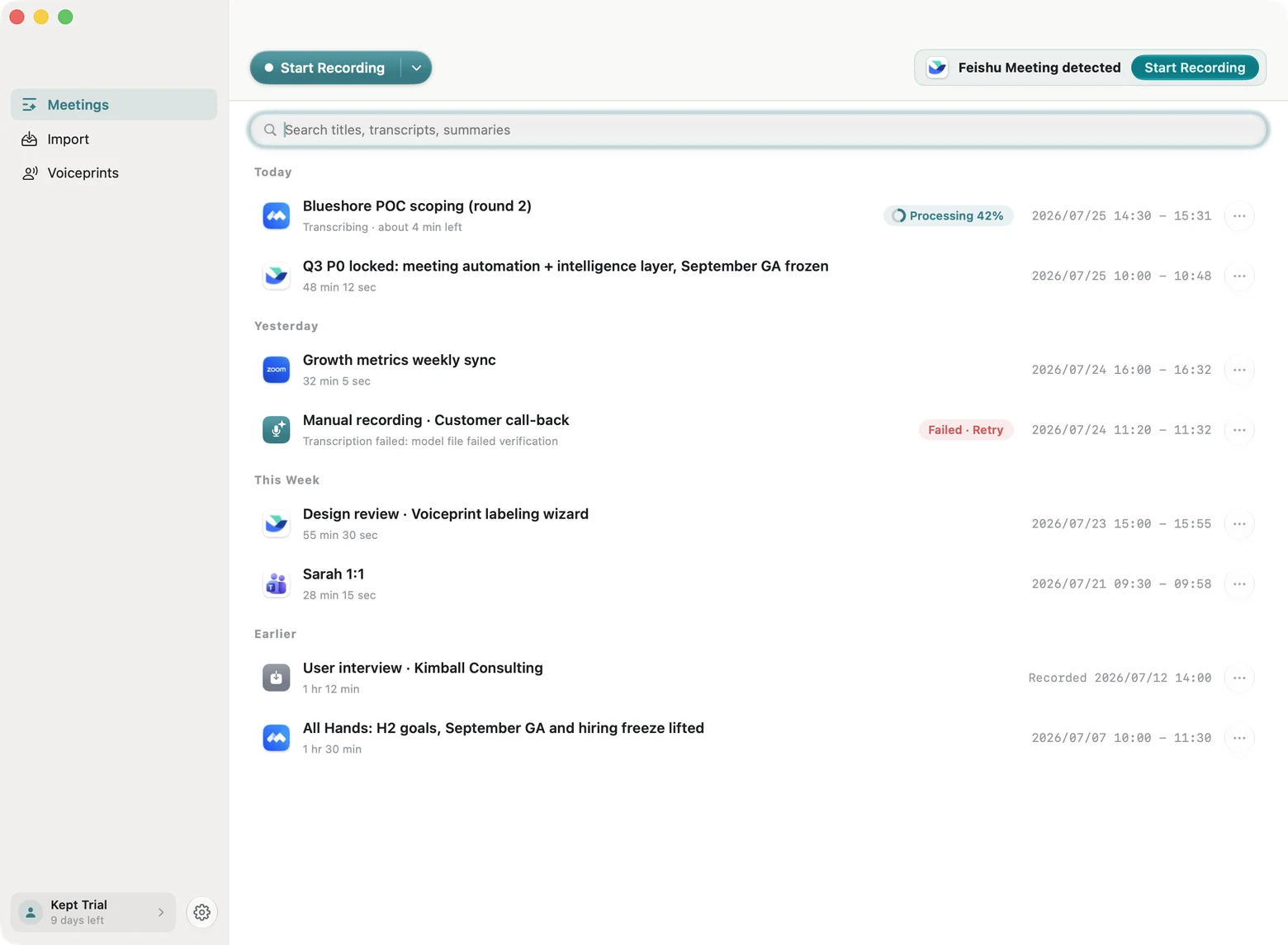
Task: Click the Recorded 2026/07/12 14:00 timestamp
Action: click(1120, 678)
